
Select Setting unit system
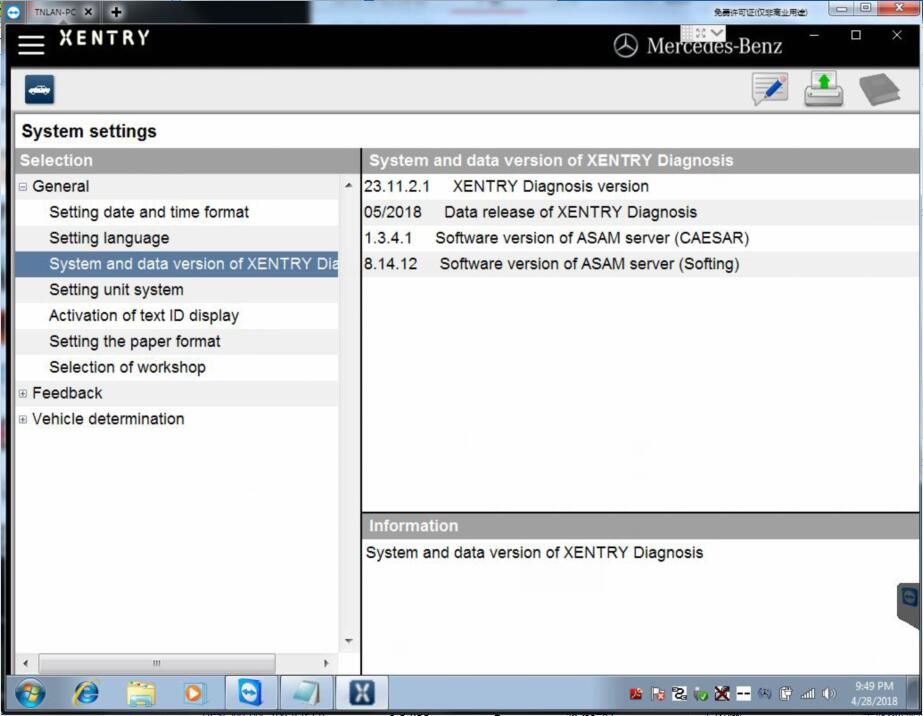click(177, 290)
